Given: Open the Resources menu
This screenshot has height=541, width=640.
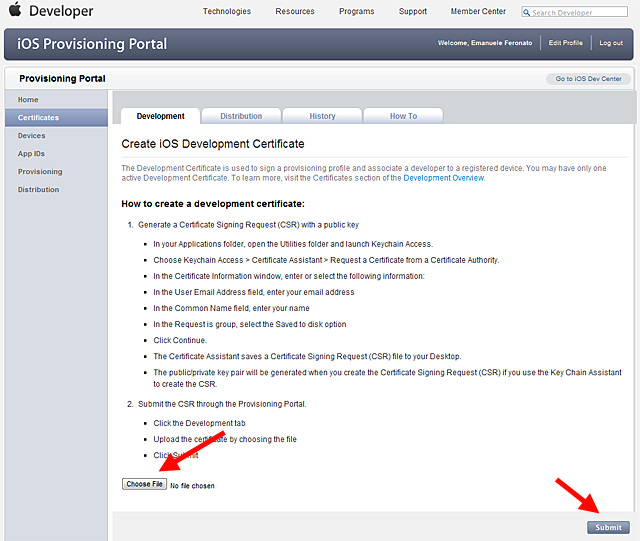Looking at the screenshot, I should point(294,12).
